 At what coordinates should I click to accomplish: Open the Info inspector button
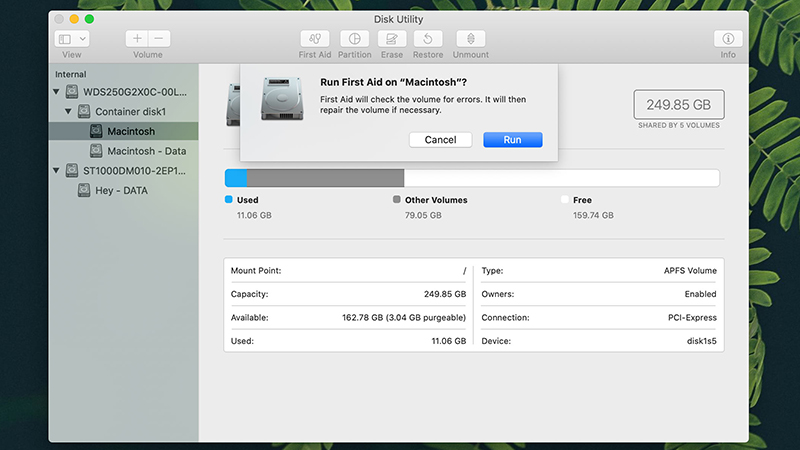click(728, 39)
